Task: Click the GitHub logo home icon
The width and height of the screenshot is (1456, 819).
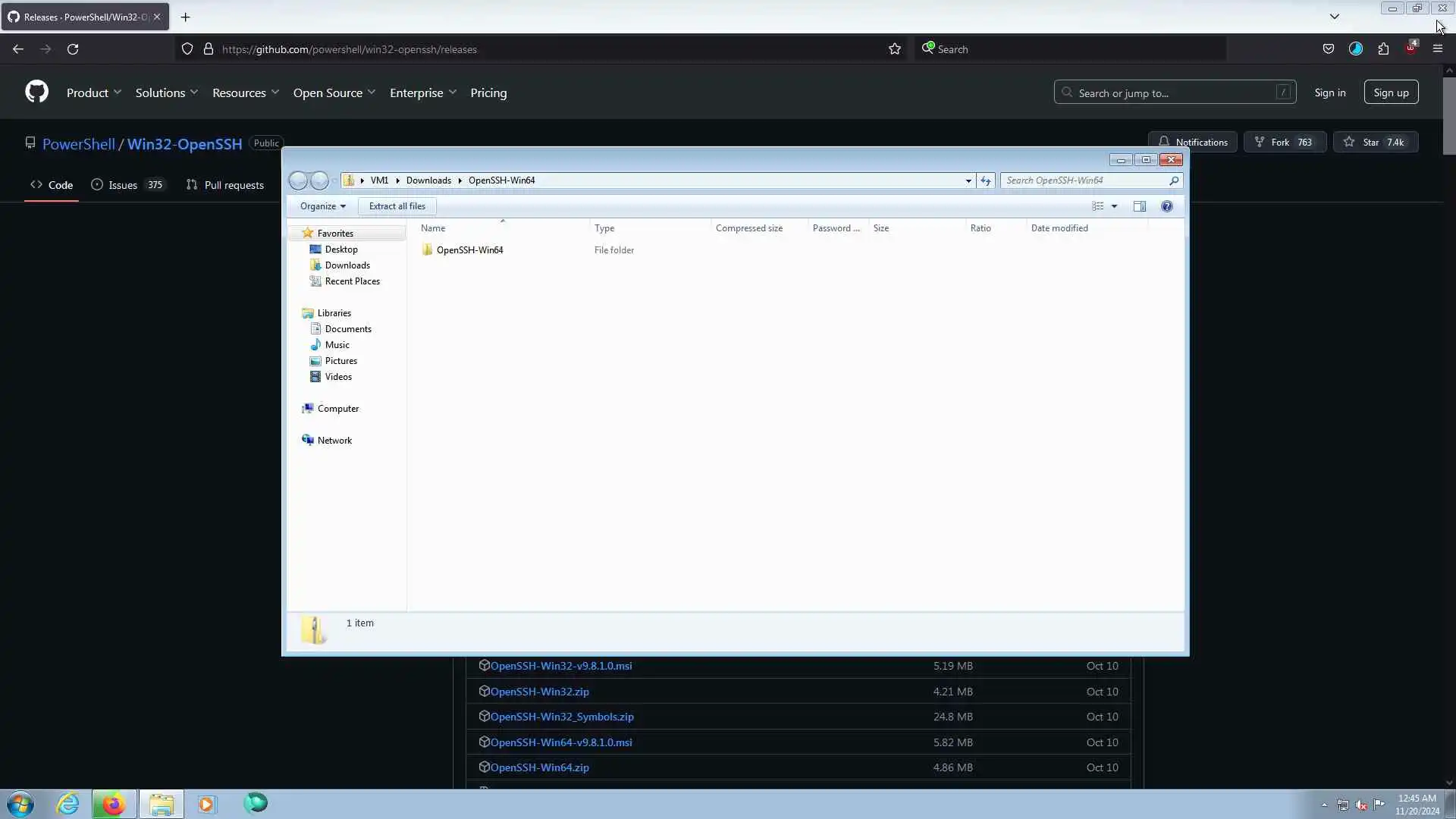Action: (x=36, y=92)
